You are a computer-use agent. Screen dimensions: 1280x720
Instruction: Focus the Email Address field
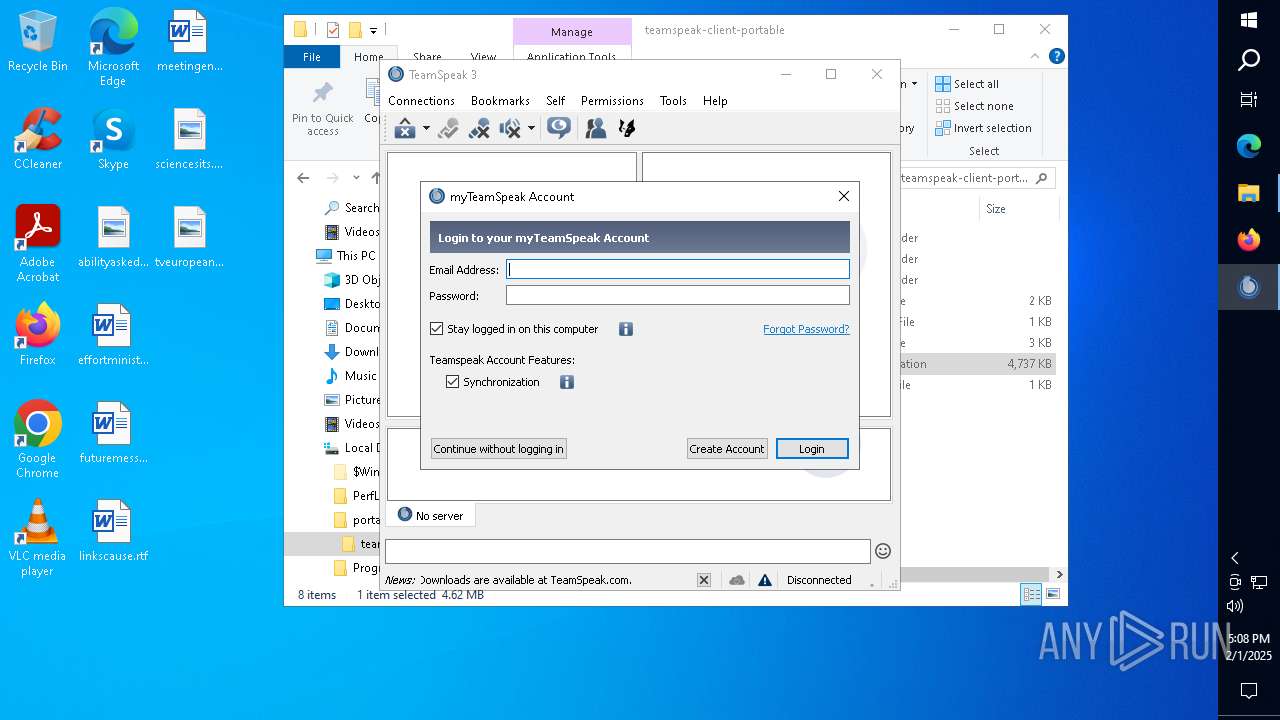[x=678, y=269]
